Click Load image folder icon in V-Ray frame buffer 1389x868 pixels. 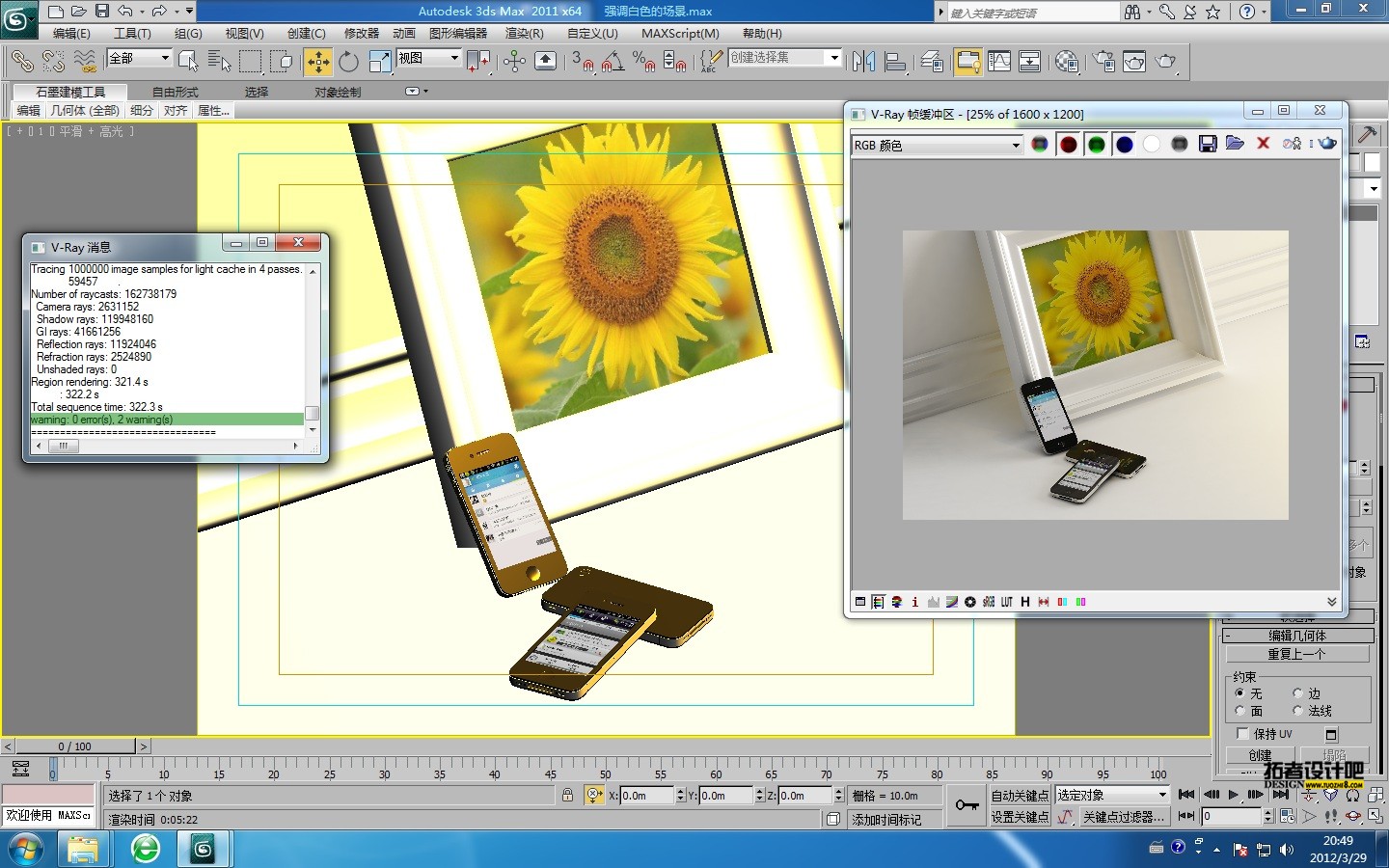click(1235, 144)
